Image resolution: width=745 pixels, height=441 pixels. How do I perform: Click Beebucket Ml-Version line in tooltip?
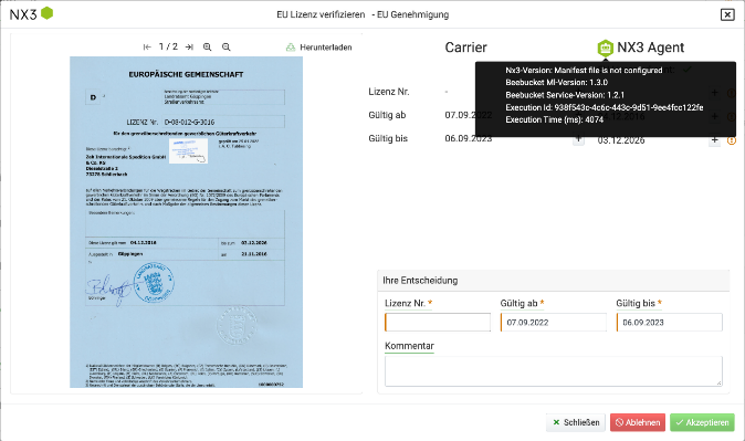(x=556, y=83)
